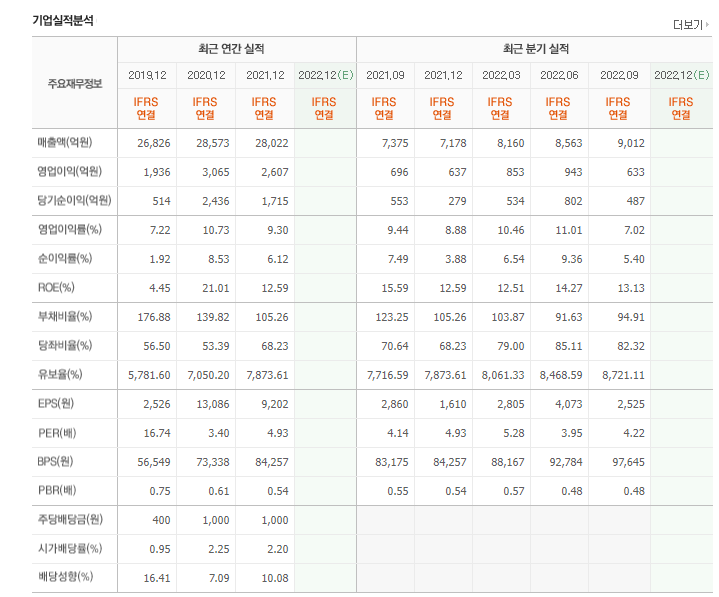Viewport: 719px width, 597px height.
Task: Click the 7,716.59 reserve ratio value
Action: (387, 376)
